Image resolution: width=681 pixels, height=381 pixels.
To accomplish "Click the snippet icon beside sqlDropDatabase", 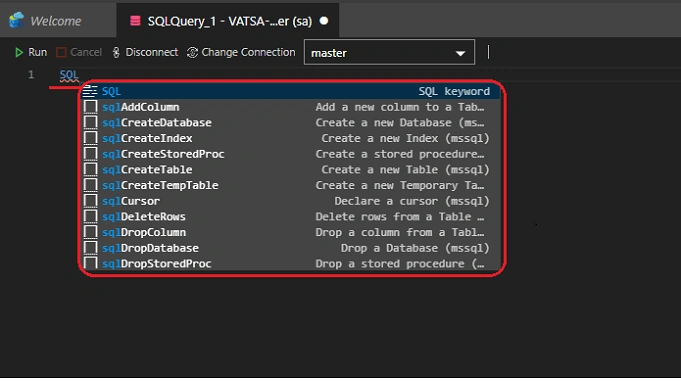I will tap(90, 248).
